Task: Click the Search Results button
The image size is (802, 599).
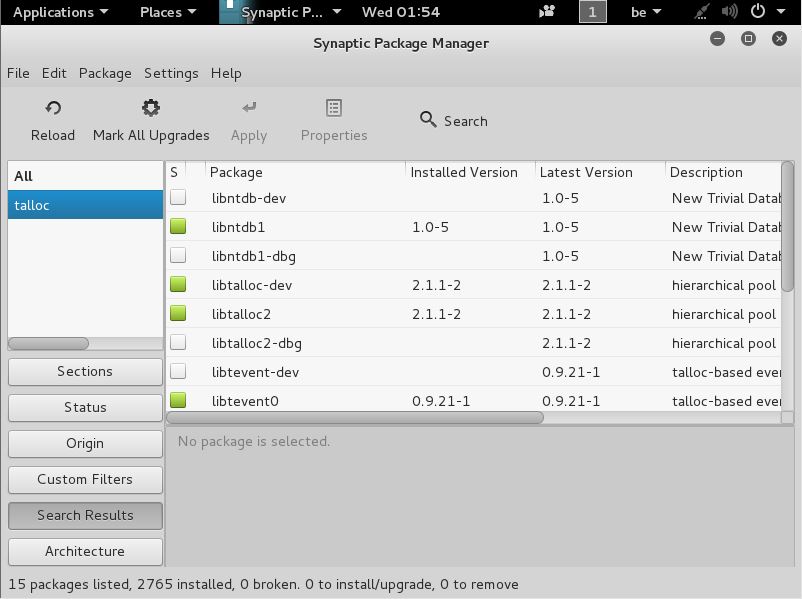Action: click(x=85, y=515)
